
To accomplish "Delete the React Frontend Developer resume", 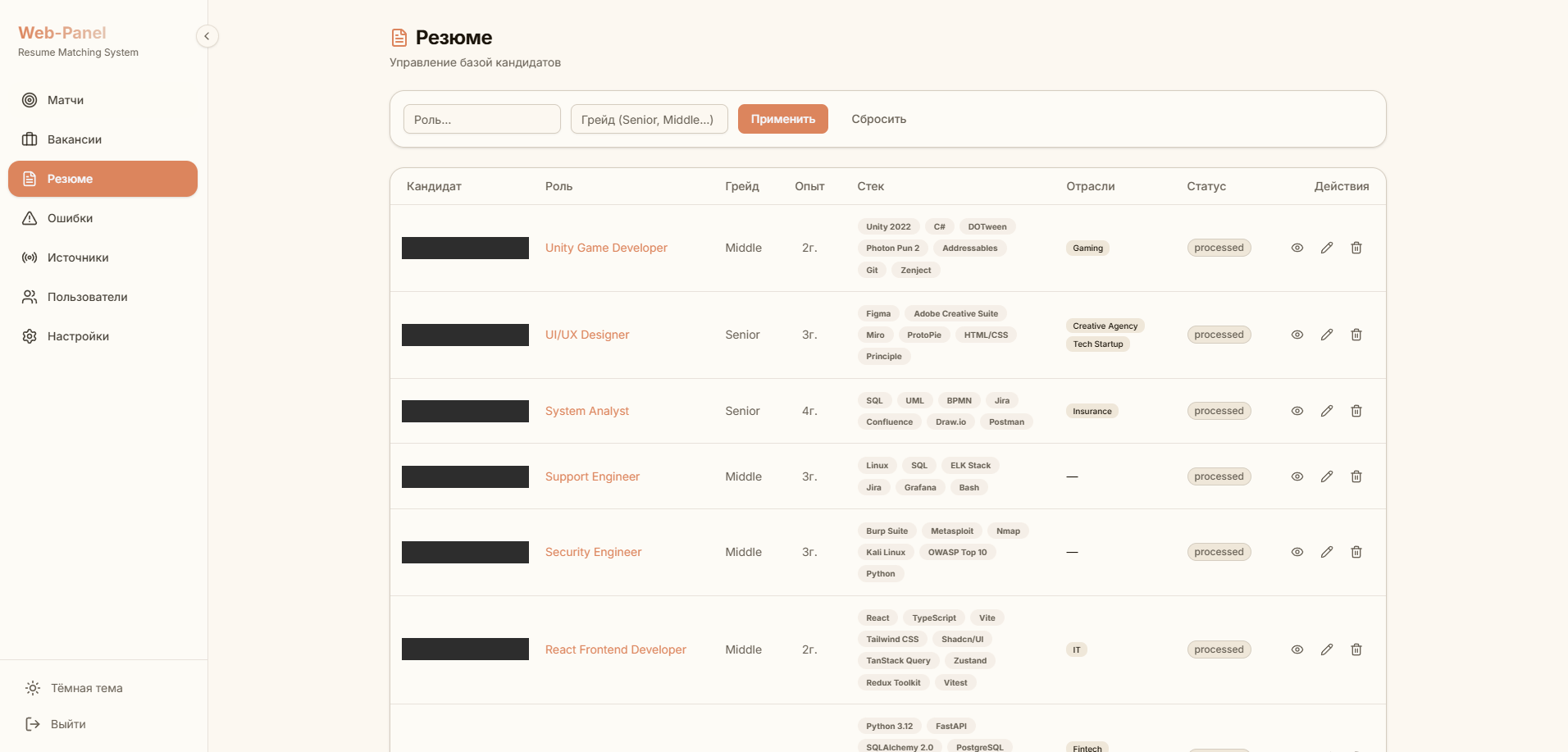I will click(x=1356, y=649).
